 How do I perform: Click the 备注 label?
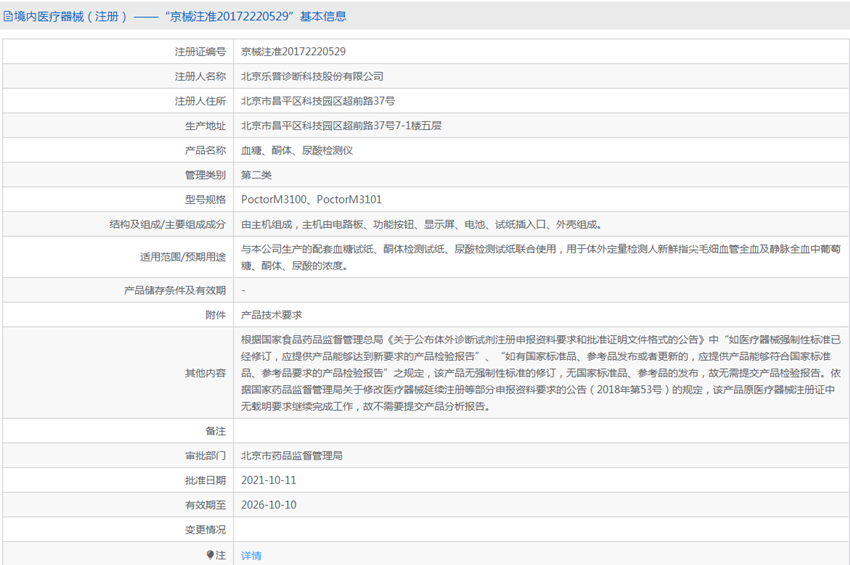[x=215, y=431]
